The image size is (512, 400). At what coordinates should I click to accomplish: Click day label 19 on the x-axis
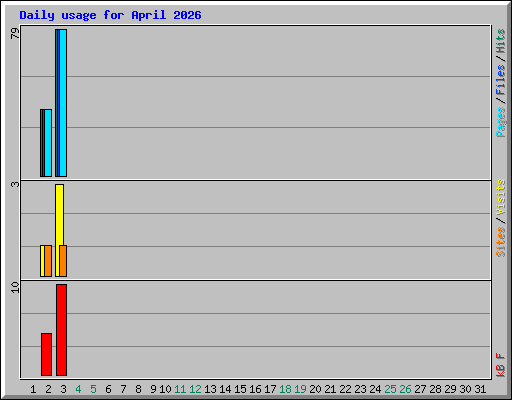(300, 389)
